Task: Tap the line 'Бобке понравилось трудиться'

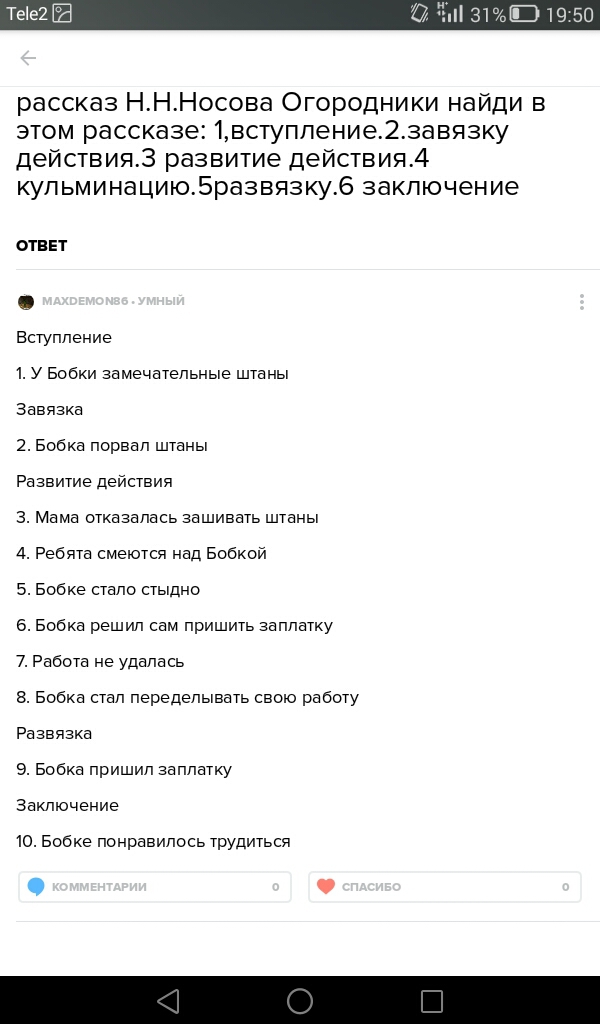Action: click(x=153, y=841)
